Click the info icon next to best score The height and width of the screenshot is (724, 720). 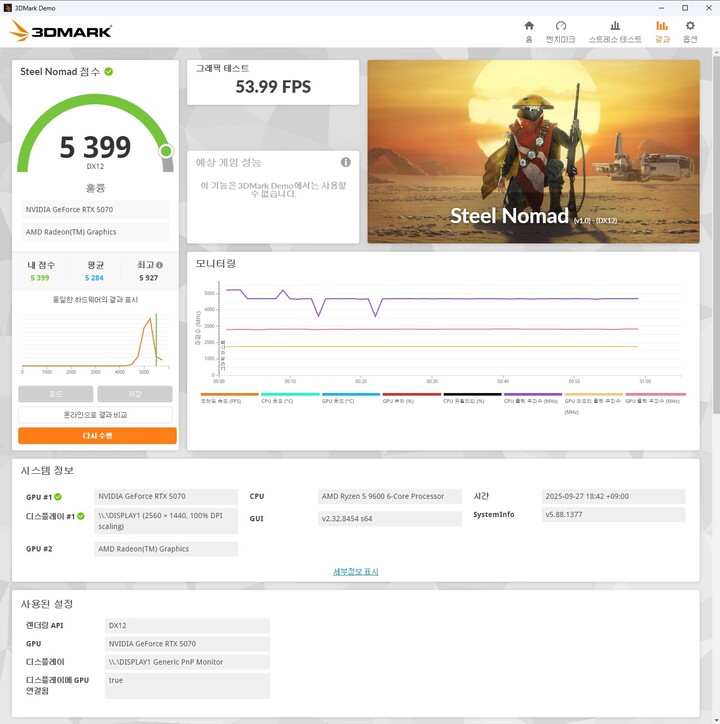pyautogui.click(x=159, y=265)
